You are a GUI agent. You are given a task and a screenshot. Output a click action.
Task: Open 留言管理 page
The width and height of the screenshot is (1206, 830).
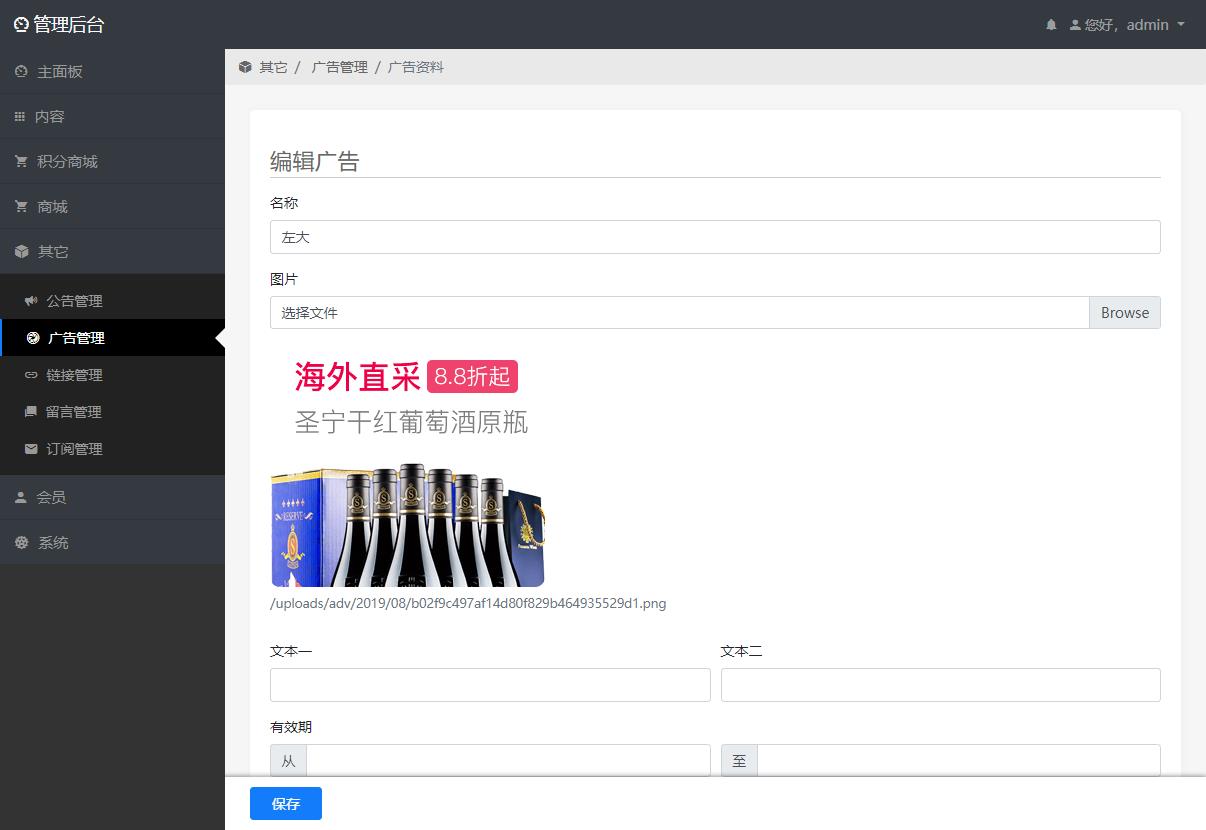point(112,412)
